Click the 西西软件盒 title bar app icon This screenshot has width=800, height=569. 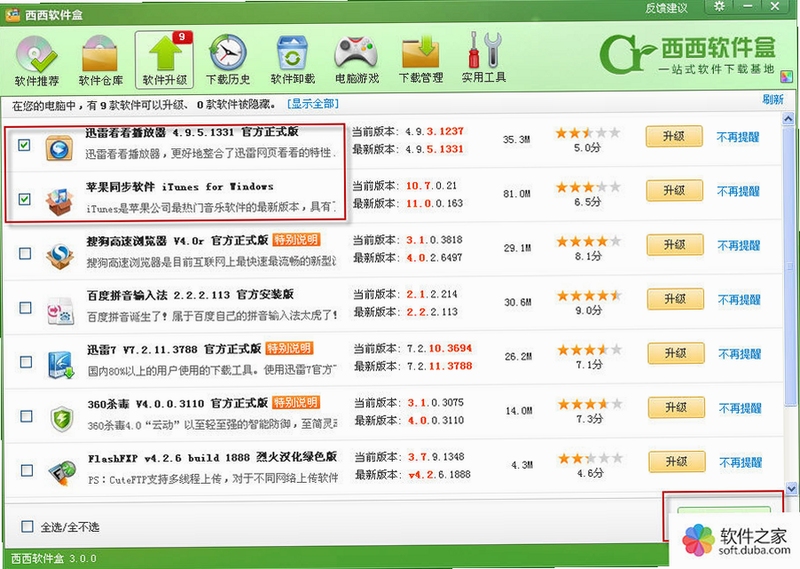coord(13,15)
